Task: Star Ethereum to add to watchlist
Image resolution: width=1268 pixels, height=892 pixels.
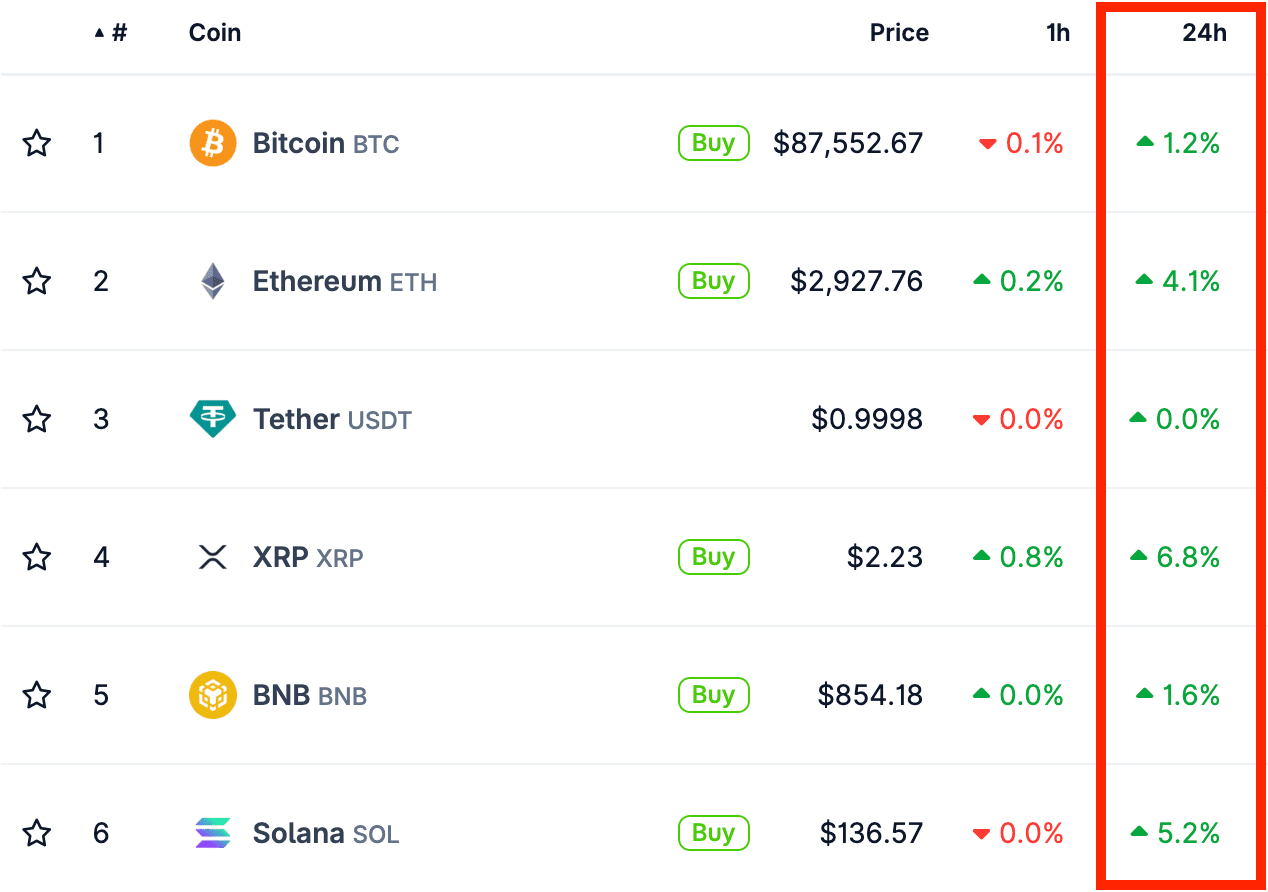Action: [x=37, y=281]
